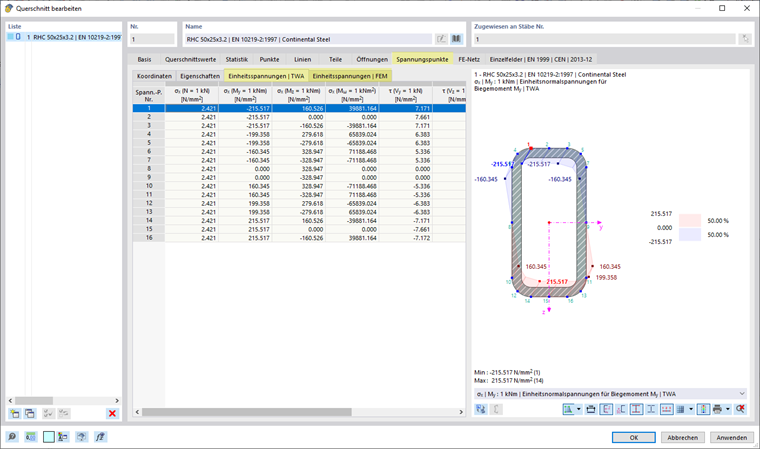Click the search magnifier icon at bottom left

[x=12, y=437]
